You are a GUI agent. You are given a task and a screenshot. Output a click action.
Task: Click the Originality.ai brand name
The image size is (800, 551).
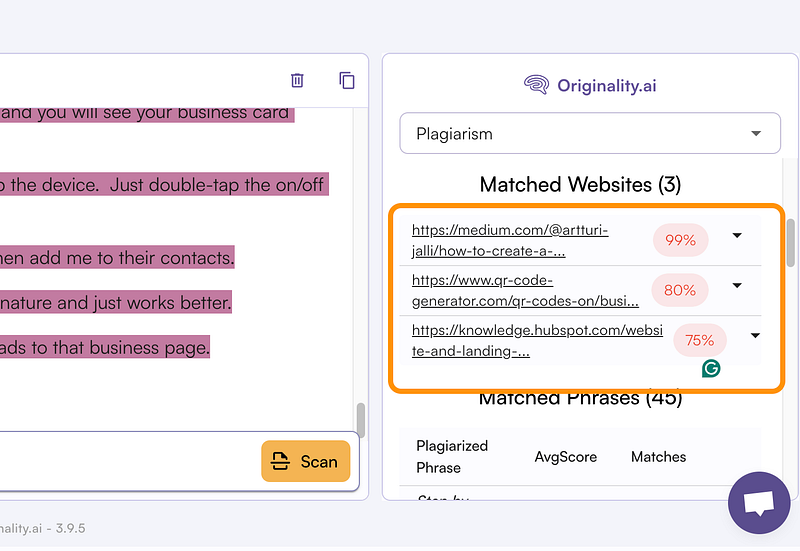click(x=606, y=85)
